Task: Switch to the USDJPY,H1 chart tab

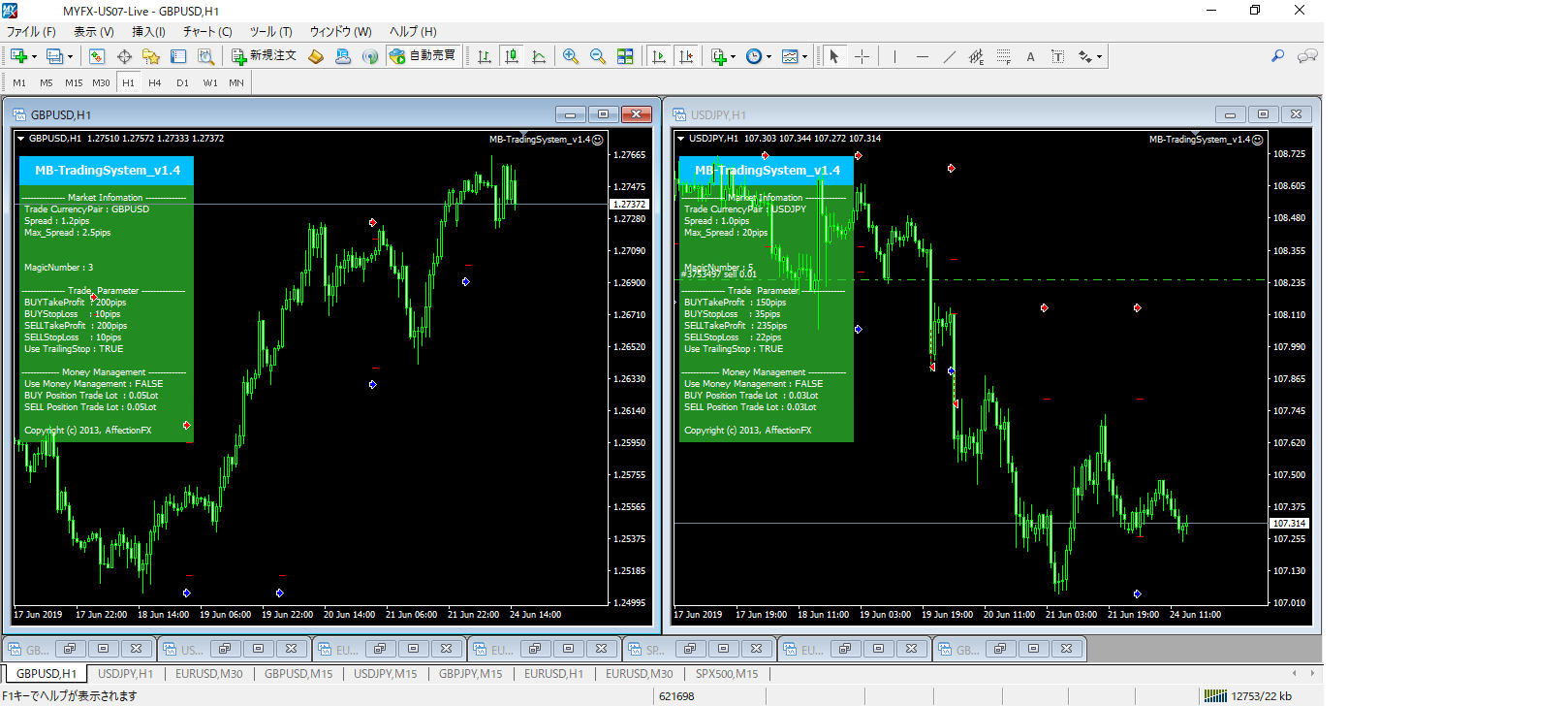Action: click(x=125, y=673)
